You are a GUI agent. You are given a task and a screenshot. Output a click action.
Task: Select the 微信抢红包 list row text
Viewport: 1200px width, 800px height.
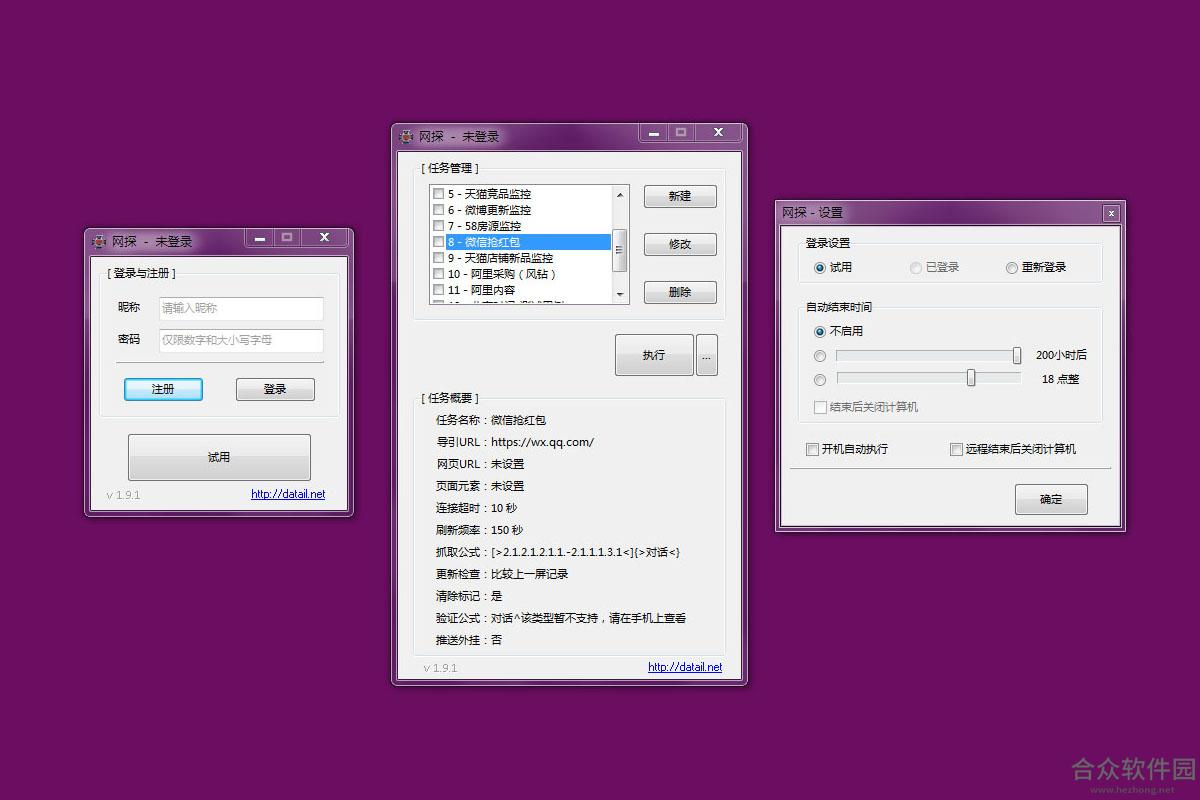click(484, 242)
